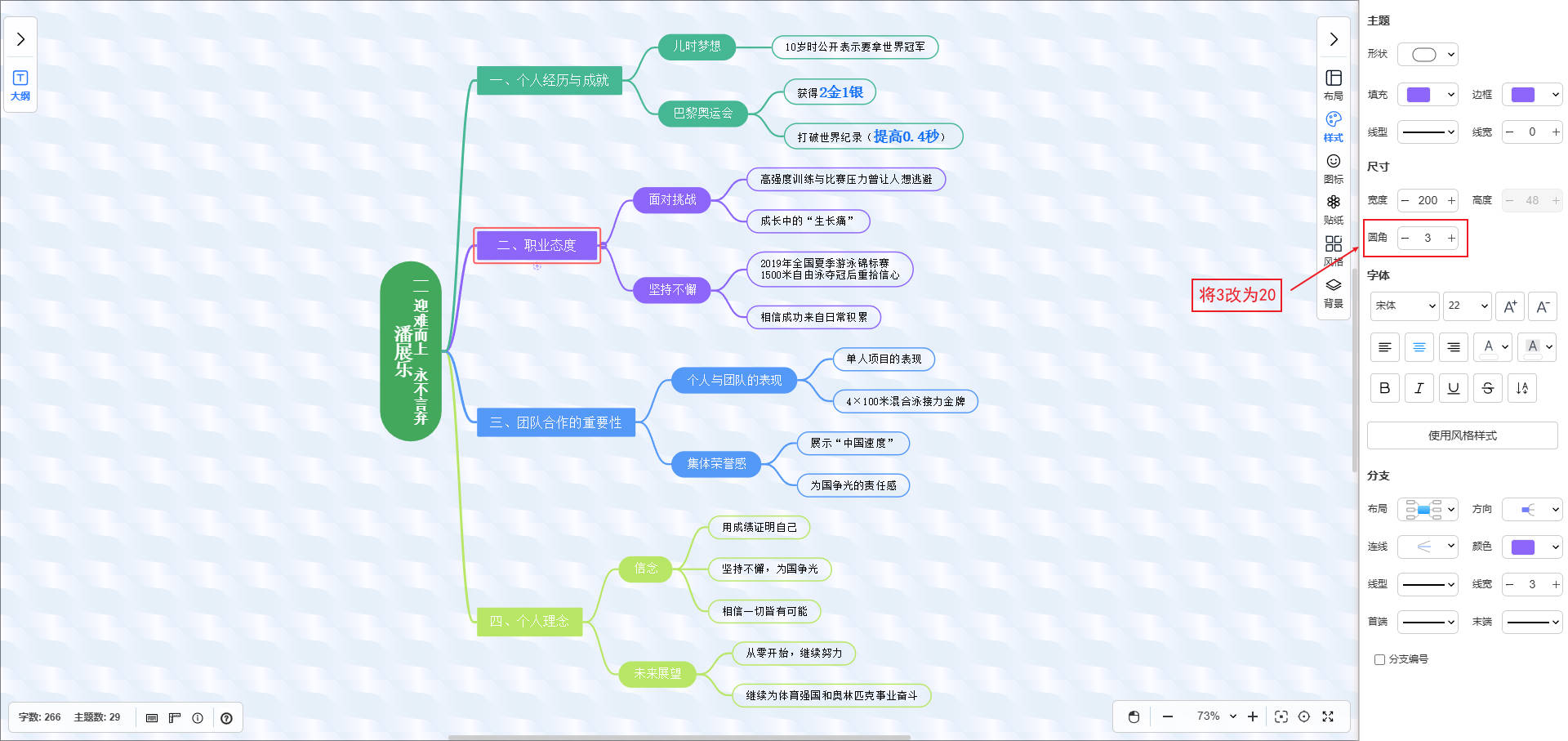
Task: Enable the 分支编号 checkbox
Action: [x=1379, y=659]
